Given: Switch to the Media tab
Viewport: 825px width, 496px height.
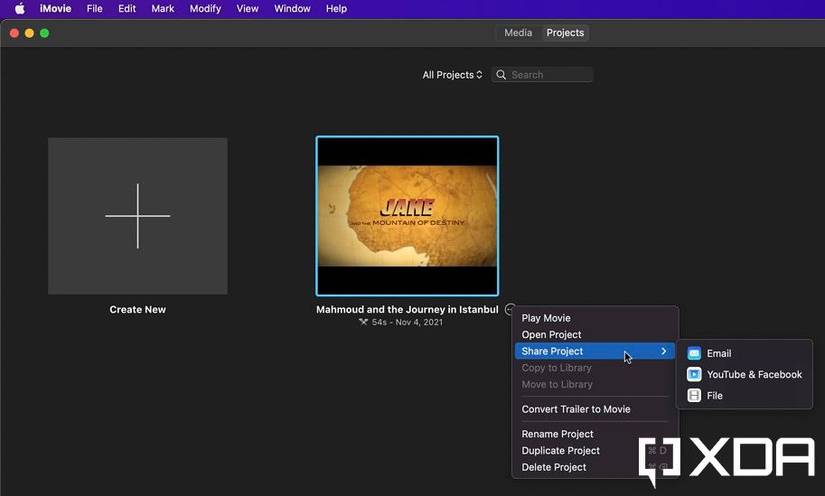Looking at the screenshot, I should (x=518, y=33).
